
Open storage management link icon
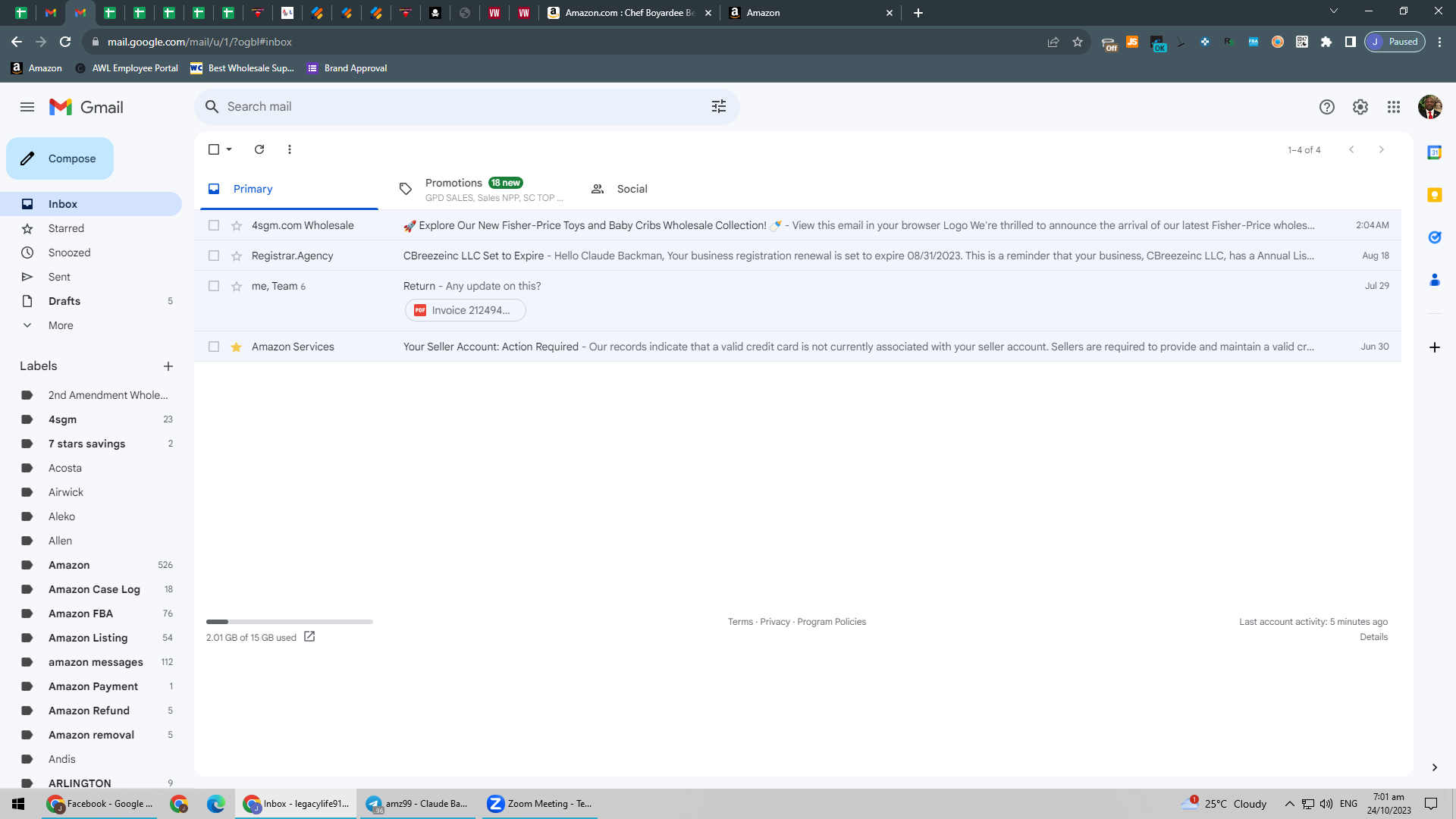(309, 637)
